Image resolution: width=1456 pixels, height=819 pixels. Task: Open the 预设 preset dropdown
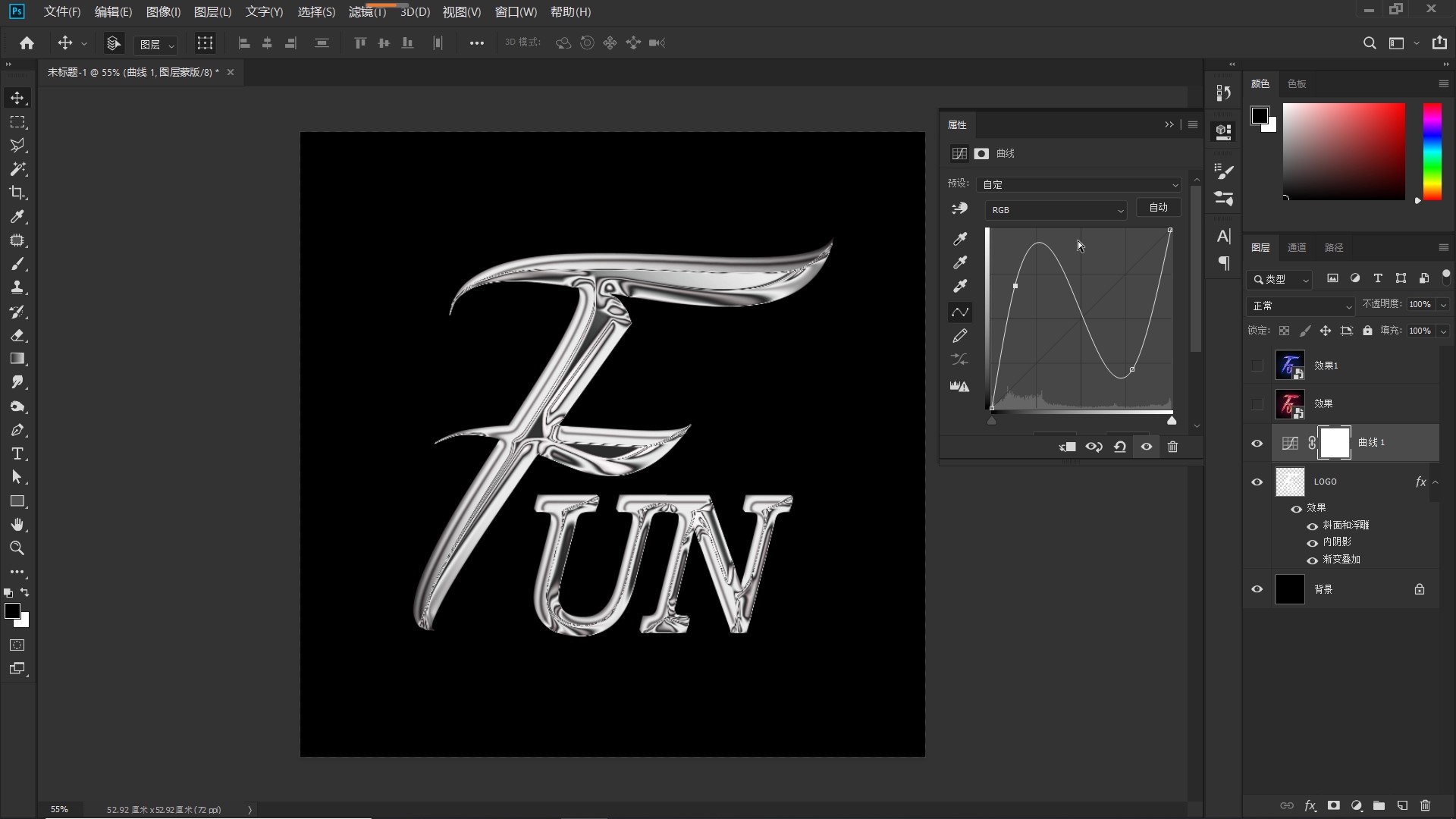pos(1078,184)
